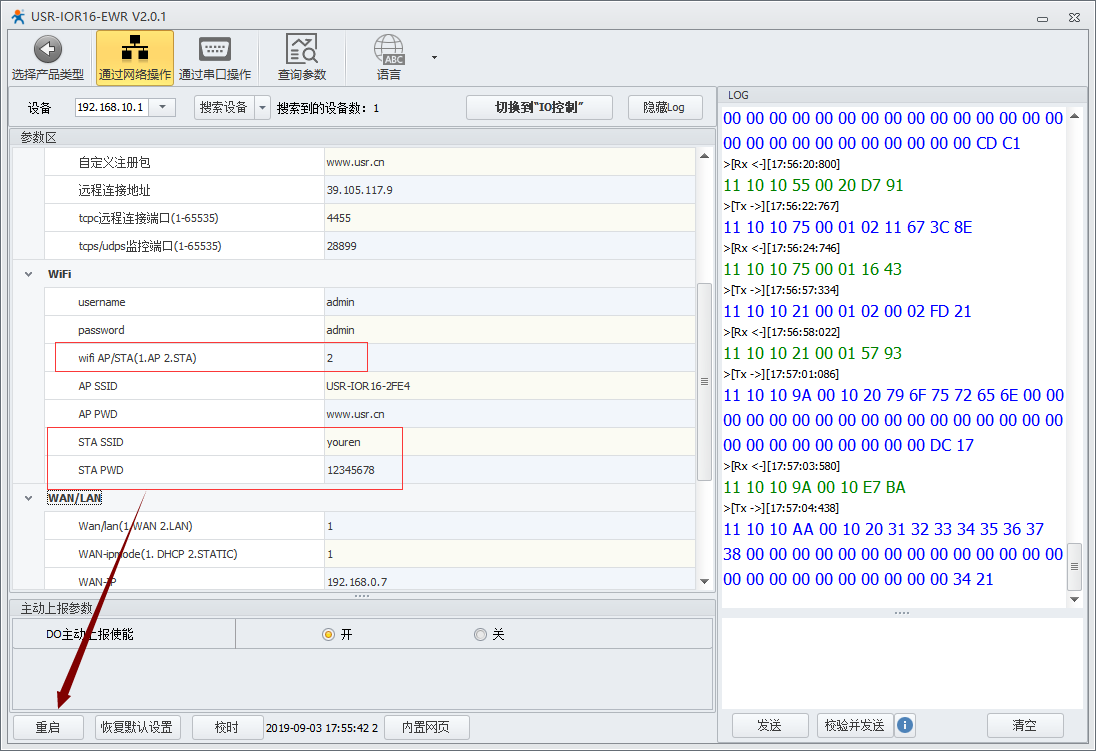Viewport: 1096px width, 751px height.
Task: Click the STA SSID value youren
Action: [510, 442]
